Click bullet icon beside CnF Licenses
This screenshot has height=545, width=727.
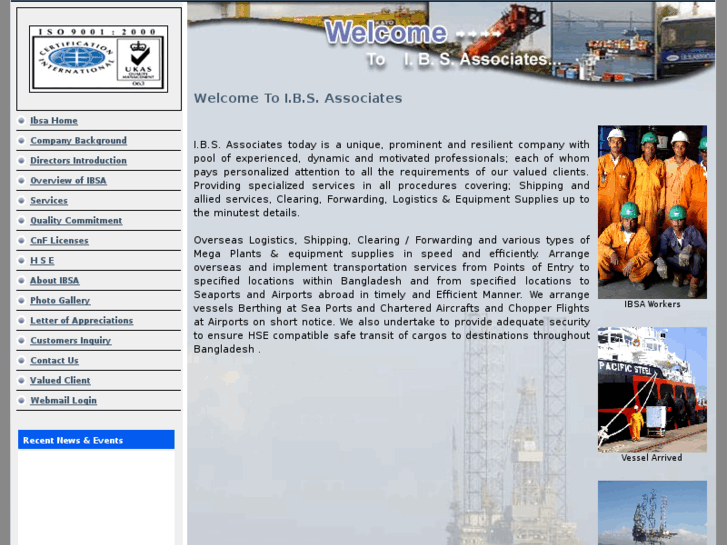tap(21, 240)
